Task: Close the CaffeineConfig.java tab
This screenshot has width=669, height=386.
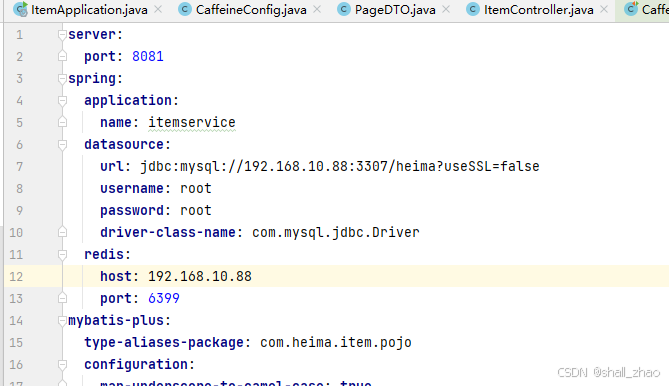Action: pyautogui.click(x=317, y=9)
